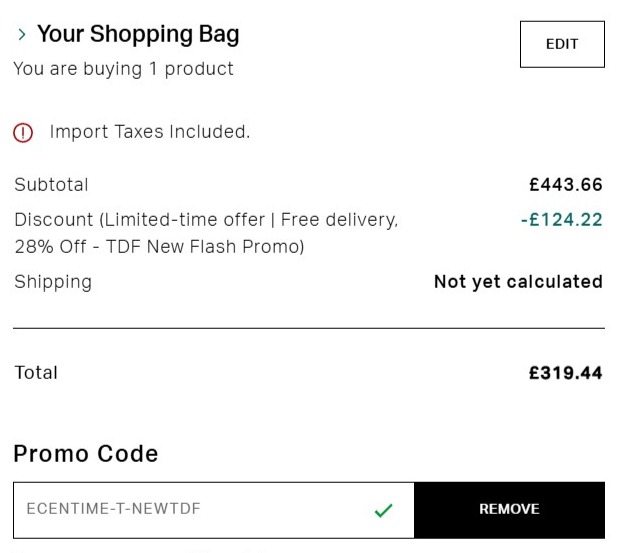The height and width of the screenshot is (553, 623).
Task: Click the Import Taxes Included notice
Action: pos(149,132)
